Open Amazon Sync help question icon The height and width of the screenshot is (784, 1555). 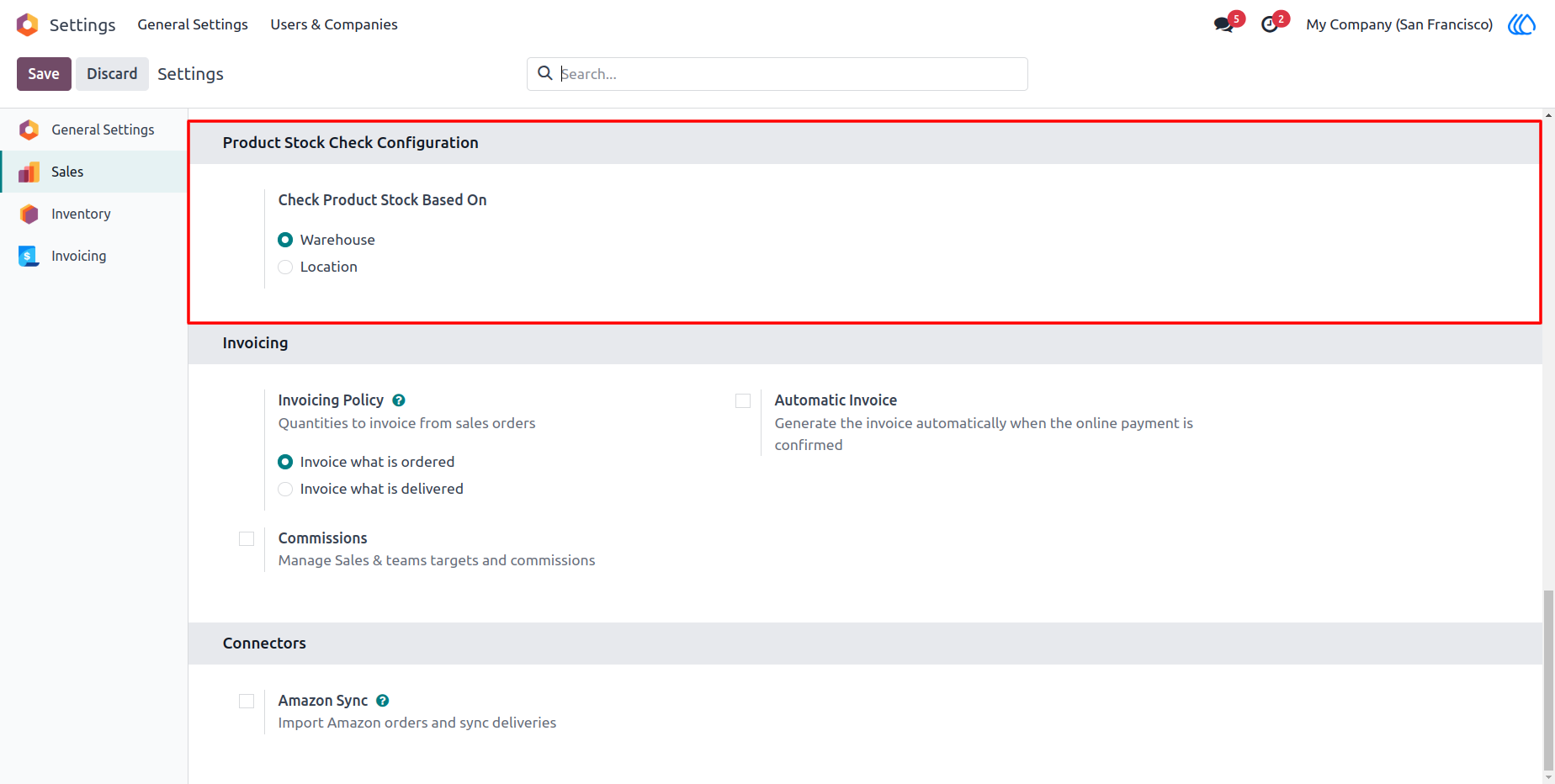point(383,701)
